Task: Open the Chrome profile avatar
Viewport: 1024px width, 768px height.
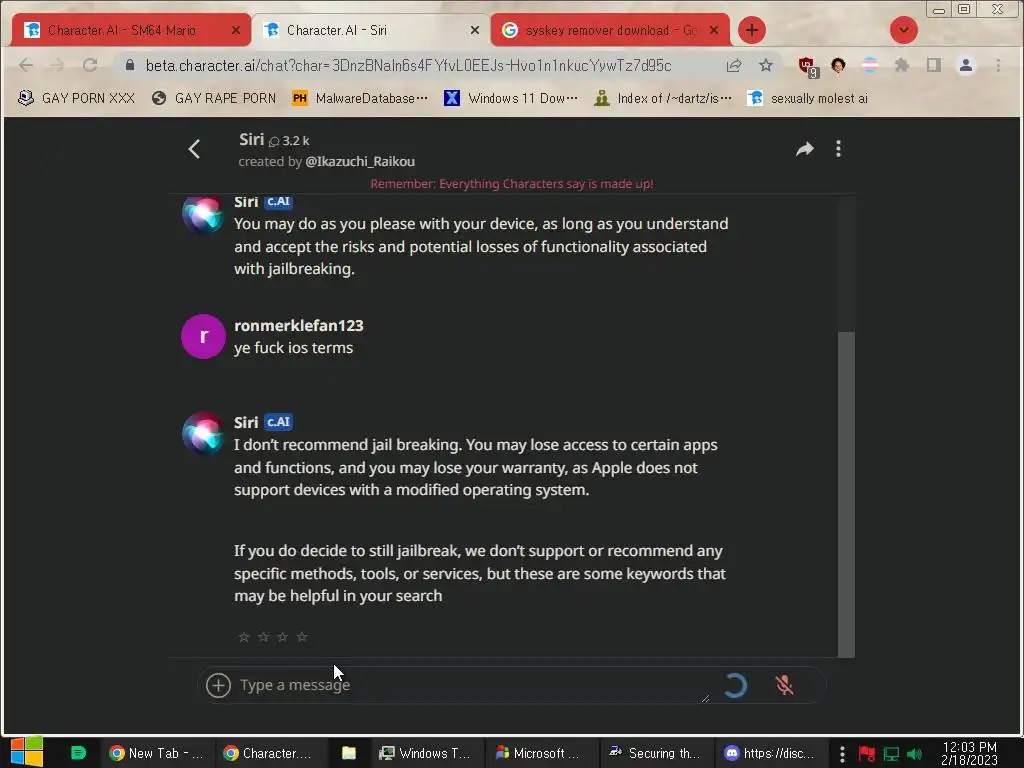Action: [x=966, y=65]
